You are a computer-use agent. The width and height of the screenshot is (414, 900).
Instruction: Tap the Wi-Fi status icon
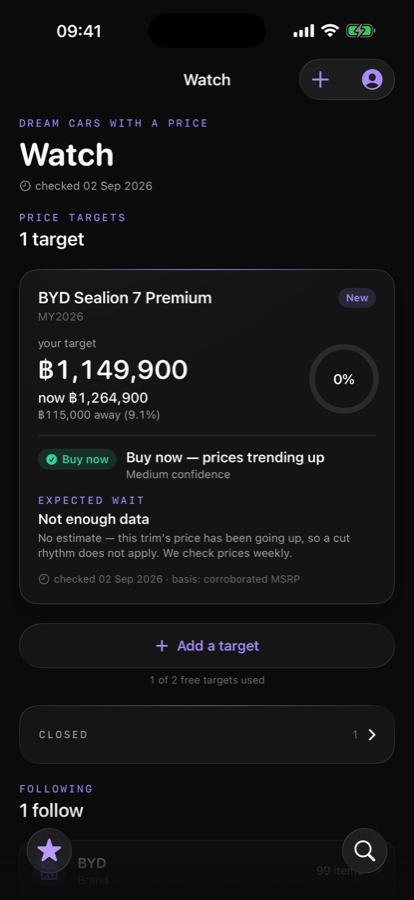click(330, 30)
